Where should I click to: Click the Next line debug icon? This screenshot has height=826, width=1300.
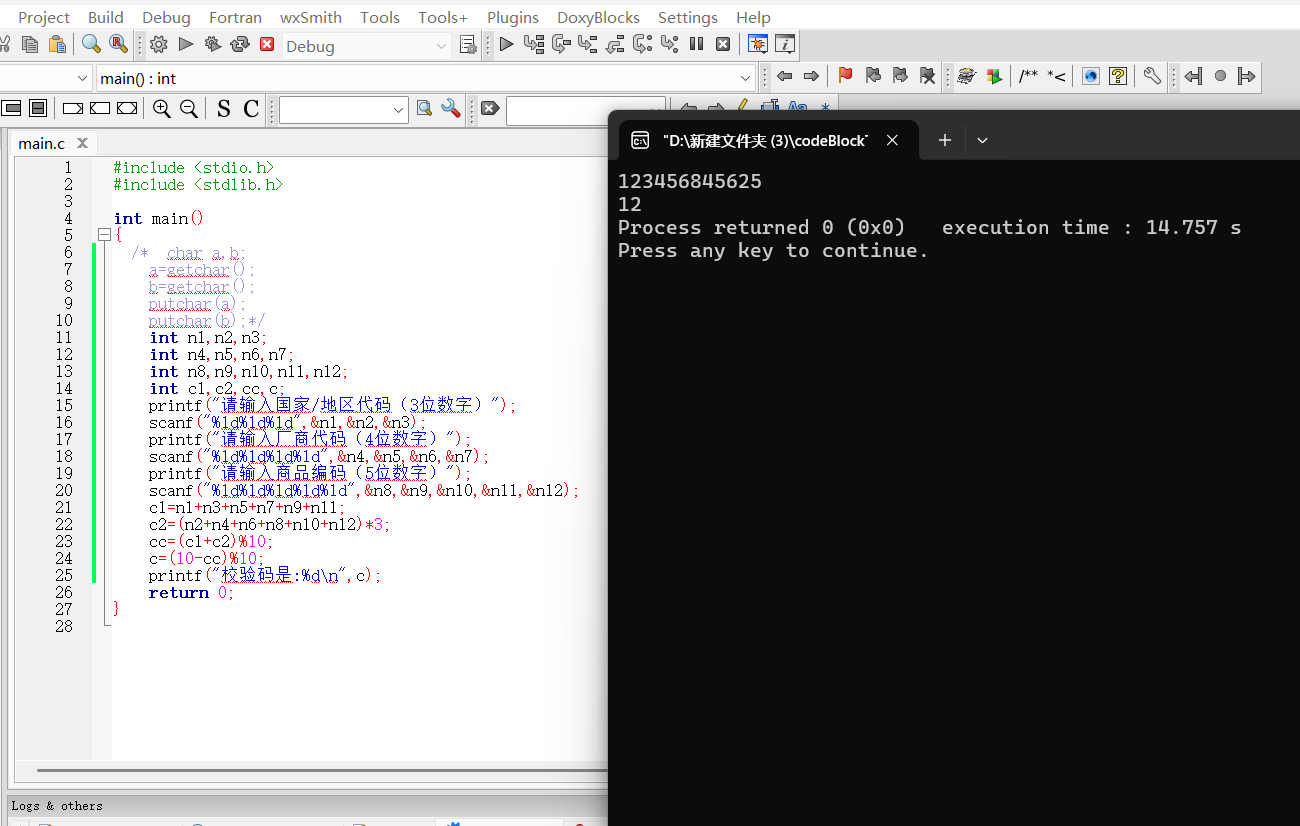coord(561,44)
